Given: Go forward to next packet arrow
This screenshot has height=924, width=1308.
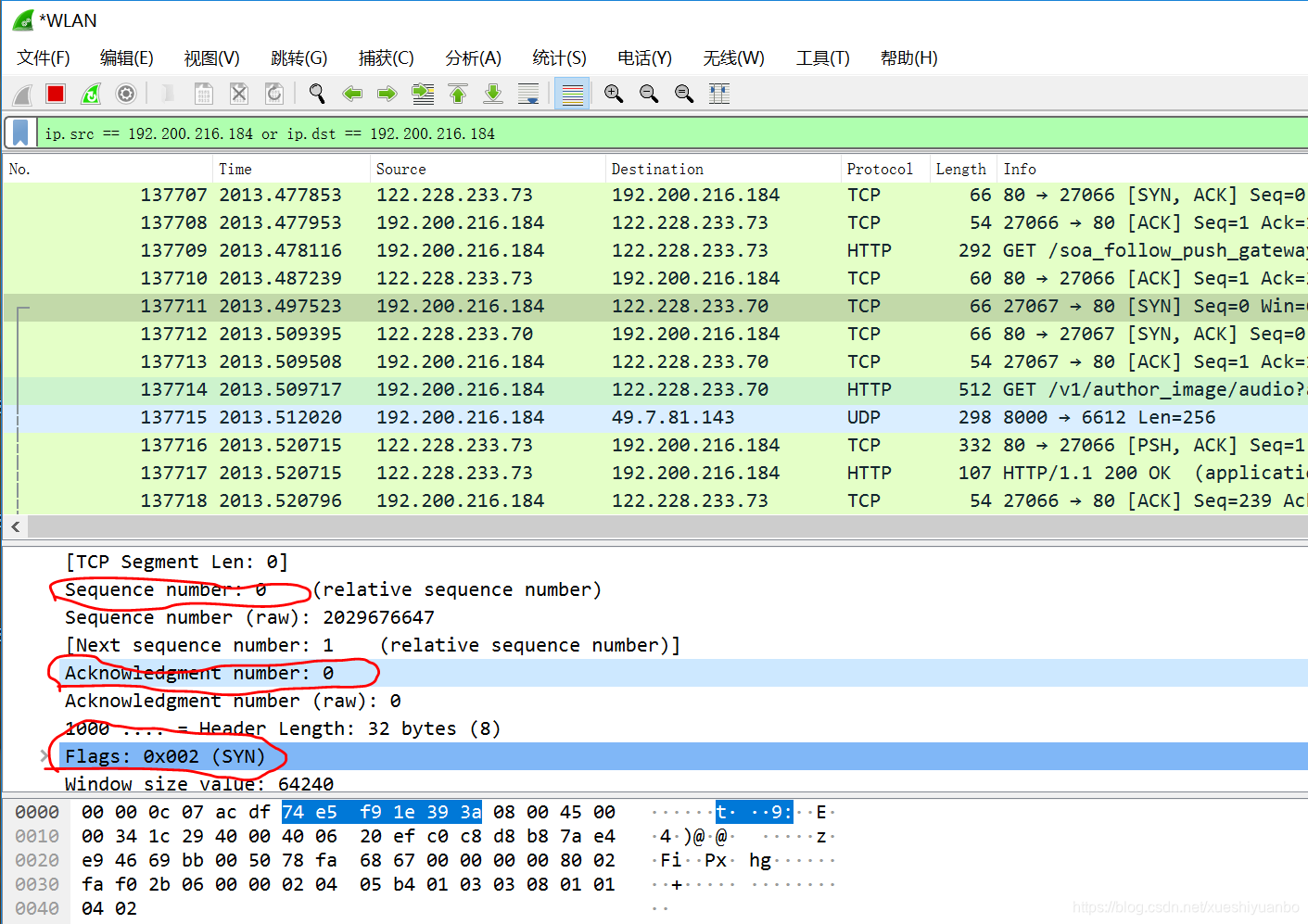Looking at the screenshot, I should pyautogui.click(x=387, y=94).
